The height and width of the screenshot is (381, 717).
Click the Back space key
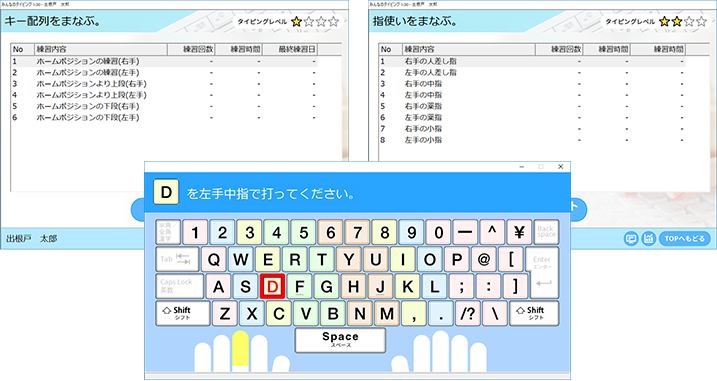(546, 232)
